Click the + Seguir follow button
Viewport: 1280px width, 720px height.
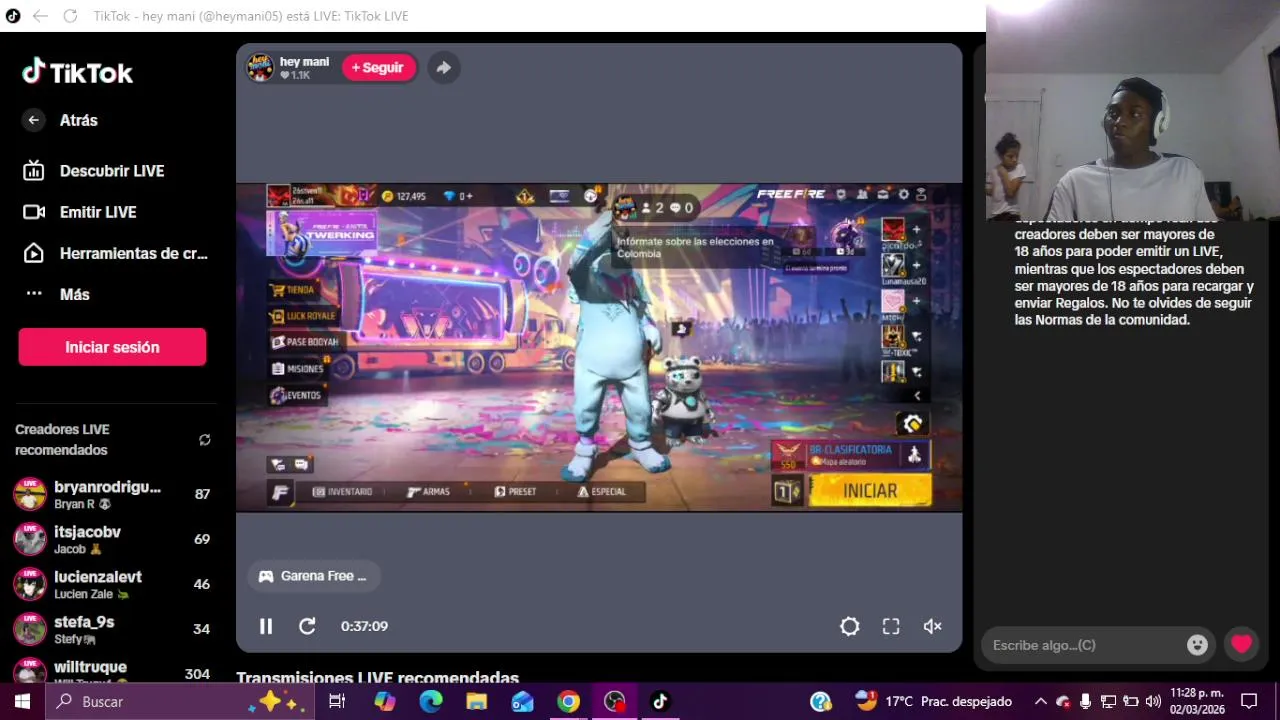point(378,67)
